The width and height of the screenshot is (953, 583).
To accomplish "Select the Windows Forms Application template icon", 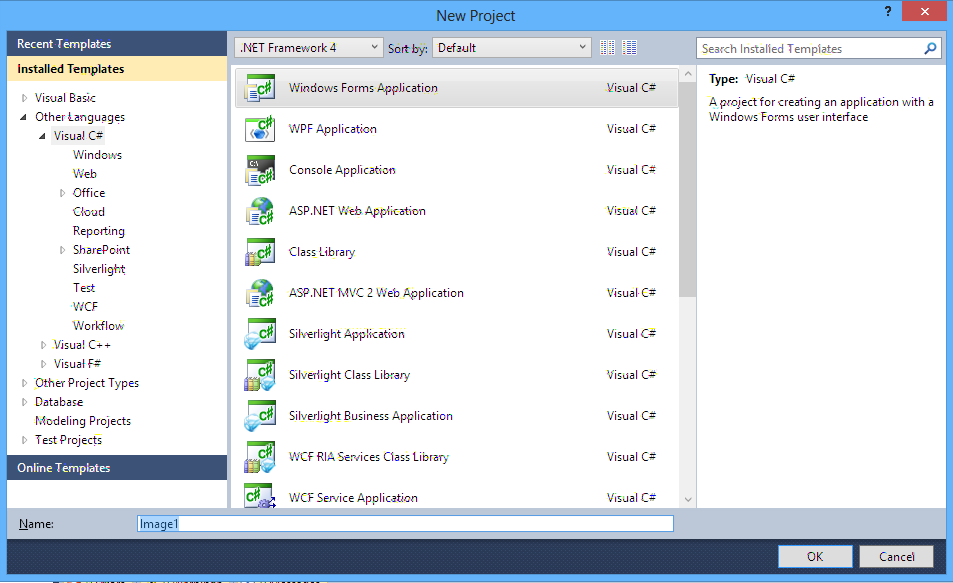I will pyautogui.click(x=259, y=87).
